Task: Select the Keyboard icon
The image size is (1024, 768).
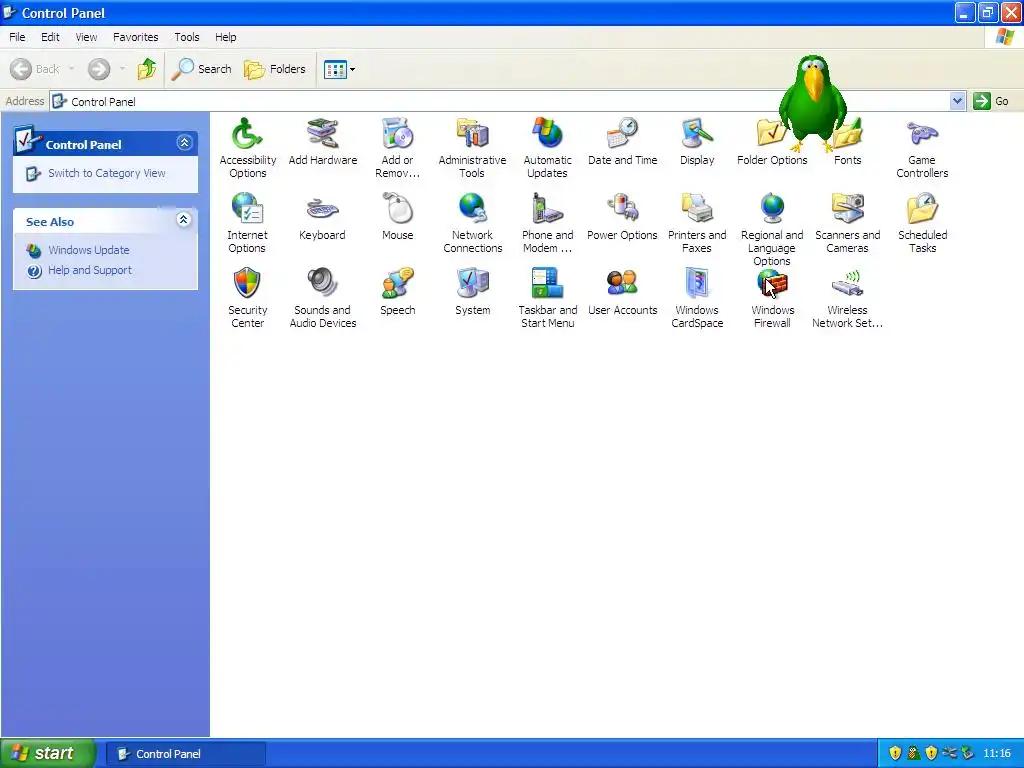Action: coord(322,216)
